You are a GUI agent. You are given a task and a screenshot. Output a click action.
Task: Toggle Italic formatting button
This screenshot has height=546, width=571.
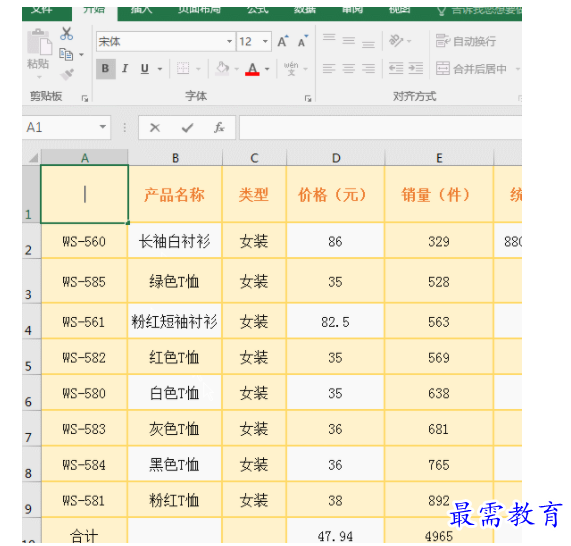click(125, 68)
